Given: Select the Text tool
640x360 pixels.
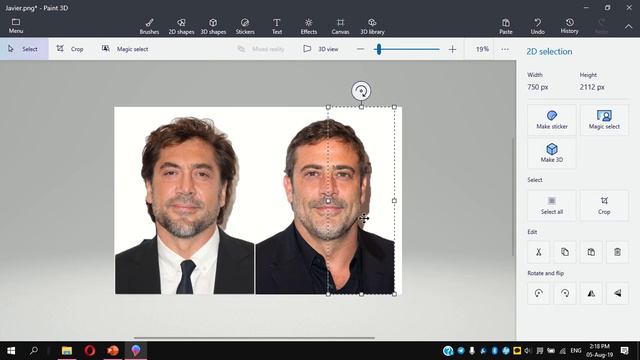Looking at the screenshot, I should (277, 26).
